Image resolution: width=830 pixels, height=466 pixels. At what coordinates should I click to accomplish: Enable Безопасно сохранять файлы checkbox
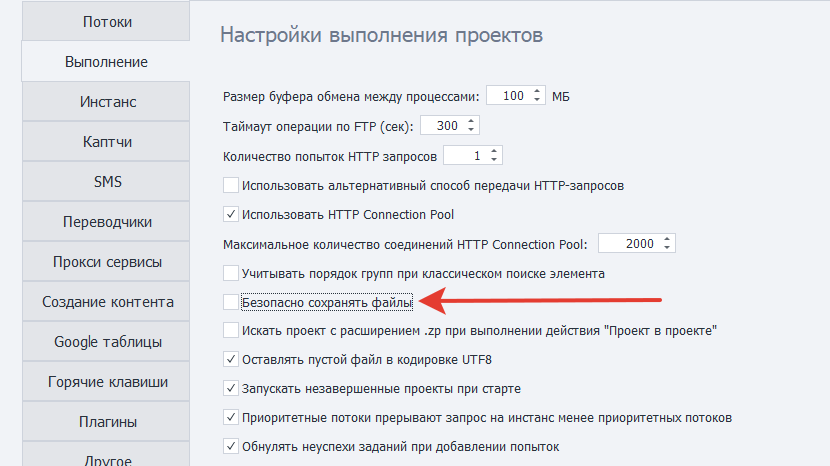coord(231,301)
